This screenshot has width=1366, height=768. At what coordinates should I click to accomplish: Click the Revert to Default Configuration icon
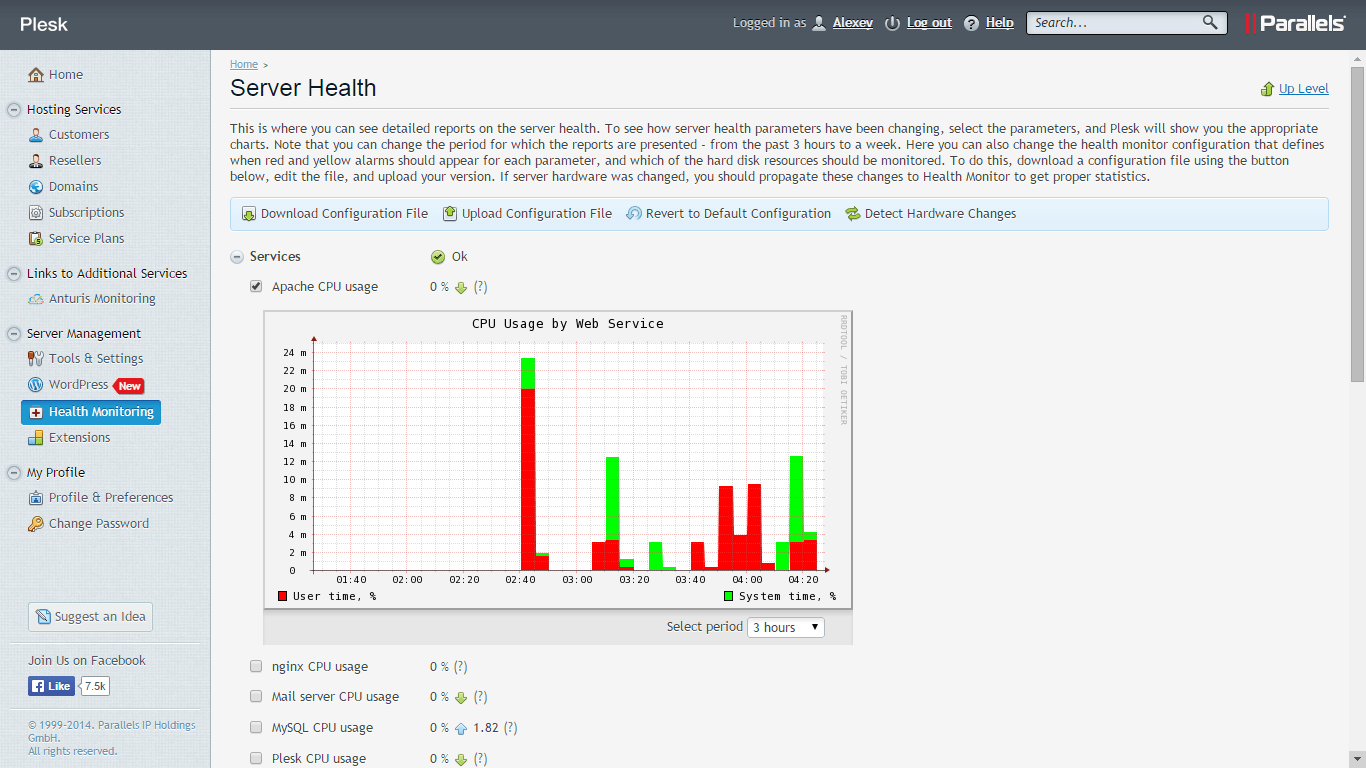pos(634,214)
